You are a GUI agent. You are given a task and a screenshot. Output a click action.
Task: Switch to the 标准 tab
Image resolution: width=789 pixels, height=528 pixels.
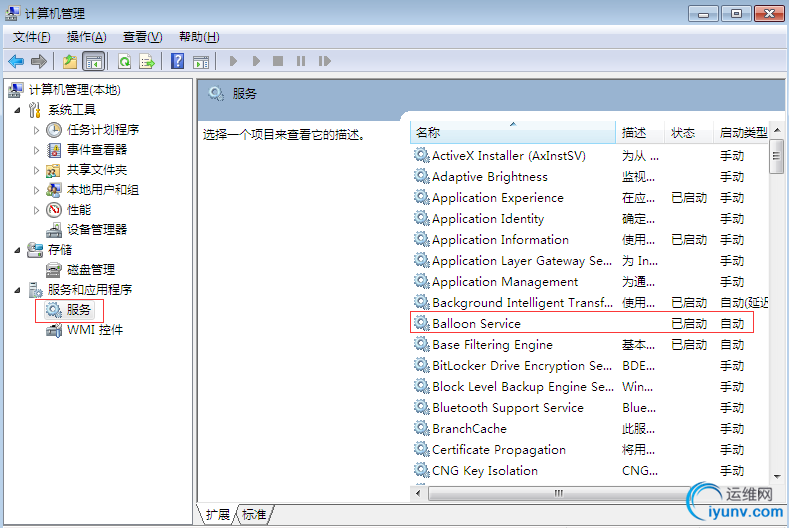pos(254,514)
